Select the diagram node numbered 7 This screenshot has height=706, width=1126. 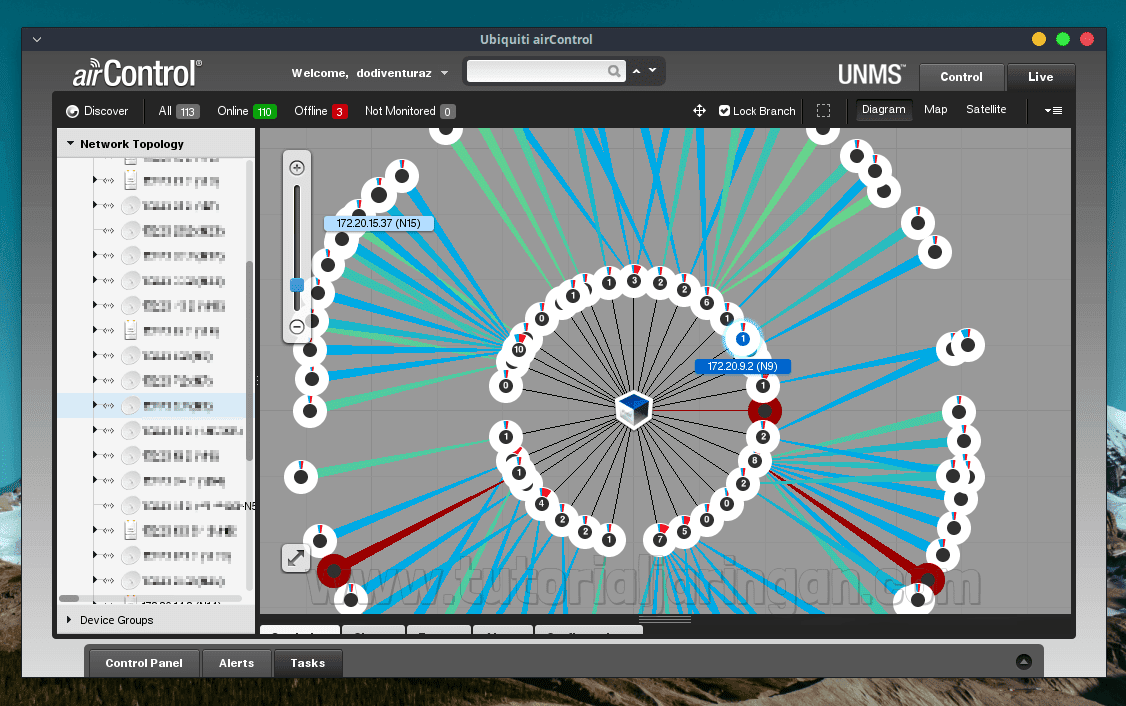[x=660, y=539]
